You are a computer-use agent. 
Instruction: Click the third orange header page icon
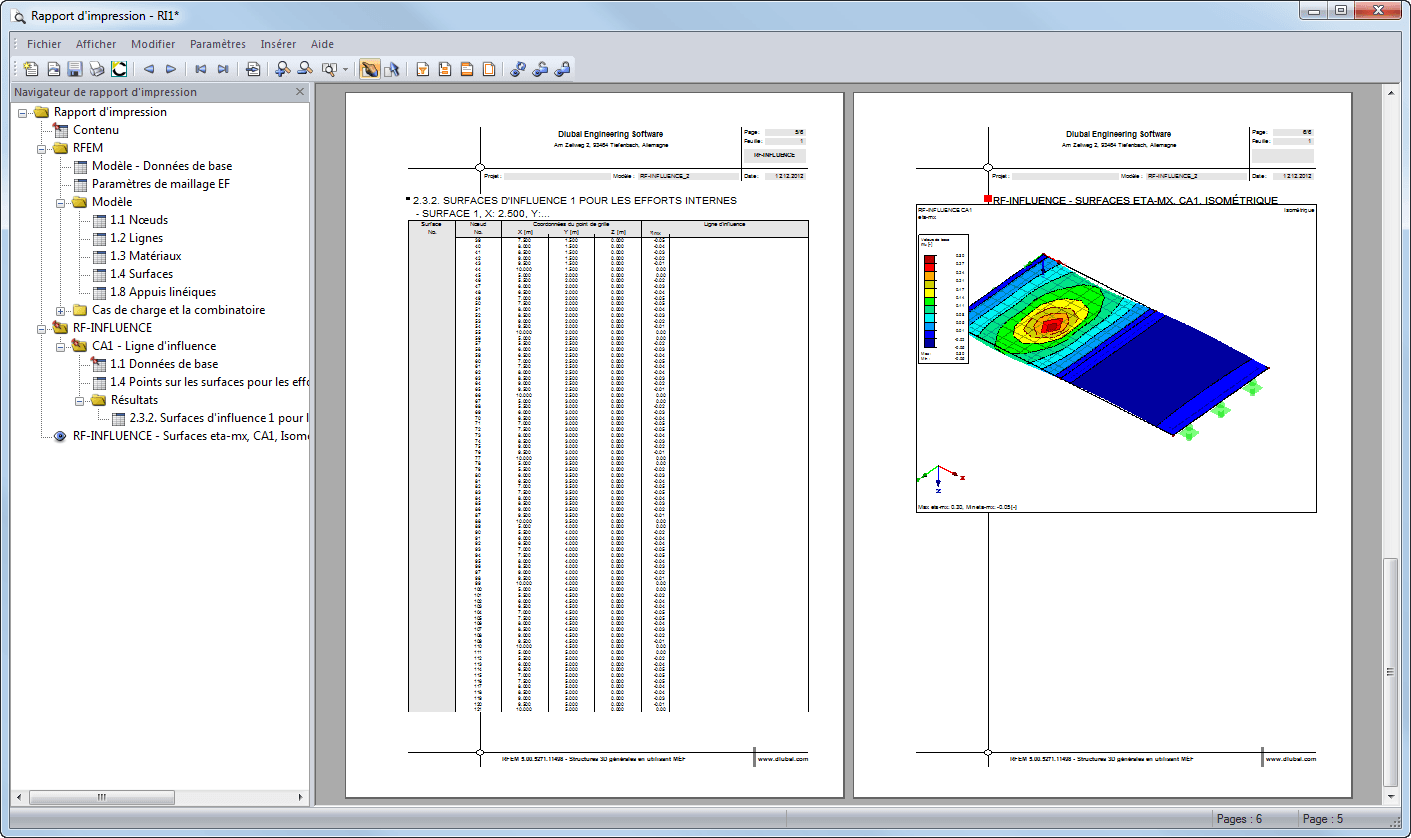pyautogui.click(x=467, y=69)
